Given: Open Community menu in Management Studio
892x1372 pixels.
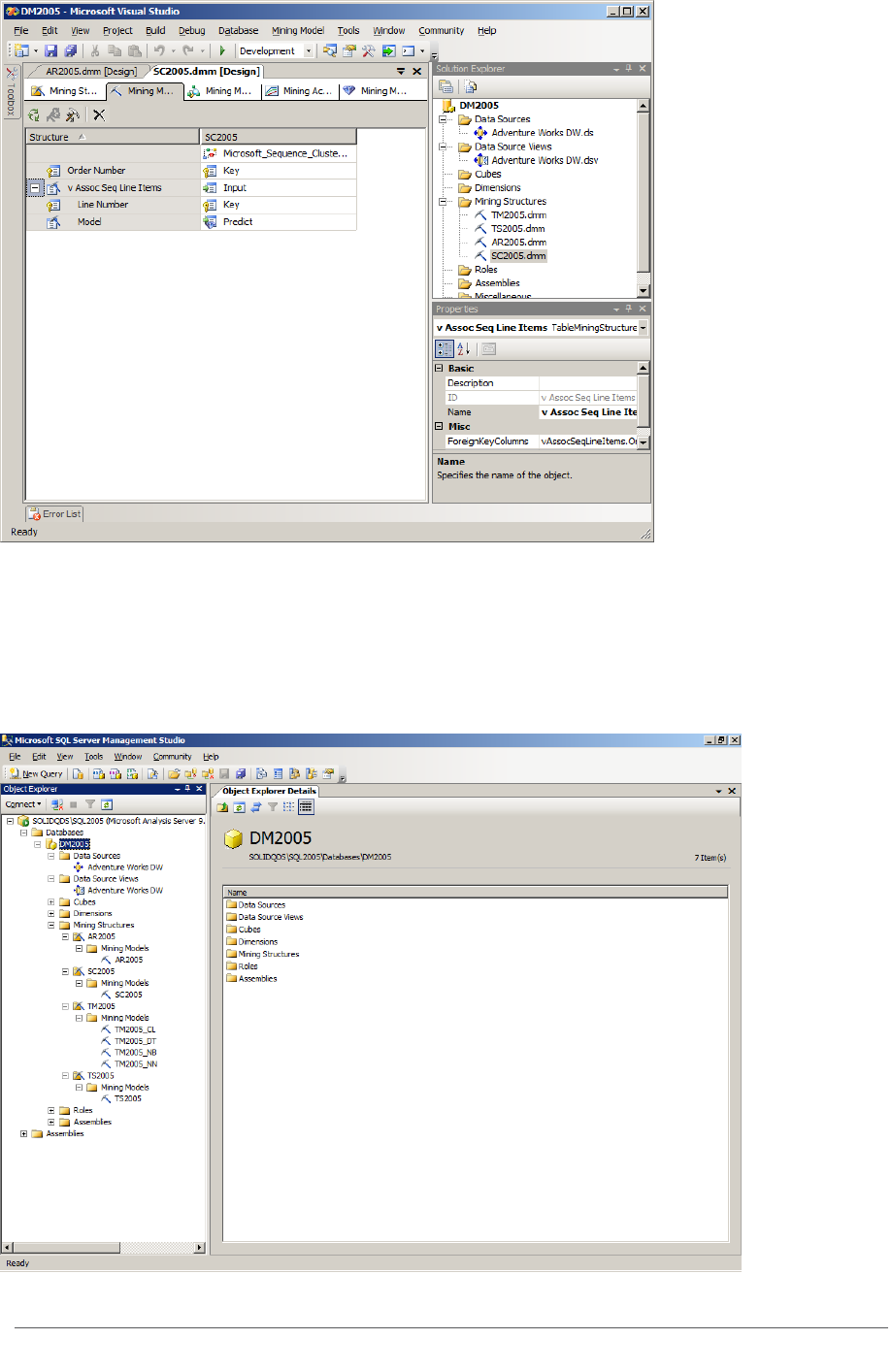Looking at the screenshot, I should pos(172,757).
